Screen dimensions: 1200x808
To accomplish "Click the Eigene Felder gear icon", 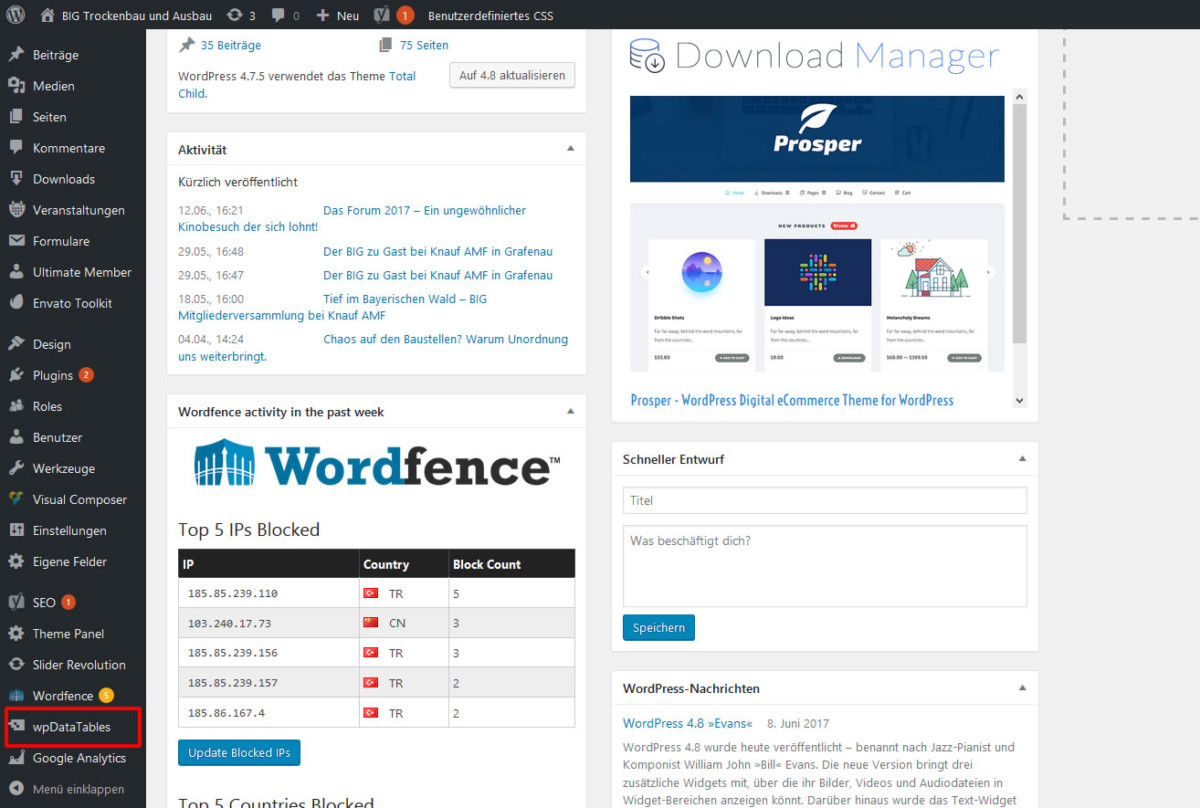I will (x=16, y=561).
